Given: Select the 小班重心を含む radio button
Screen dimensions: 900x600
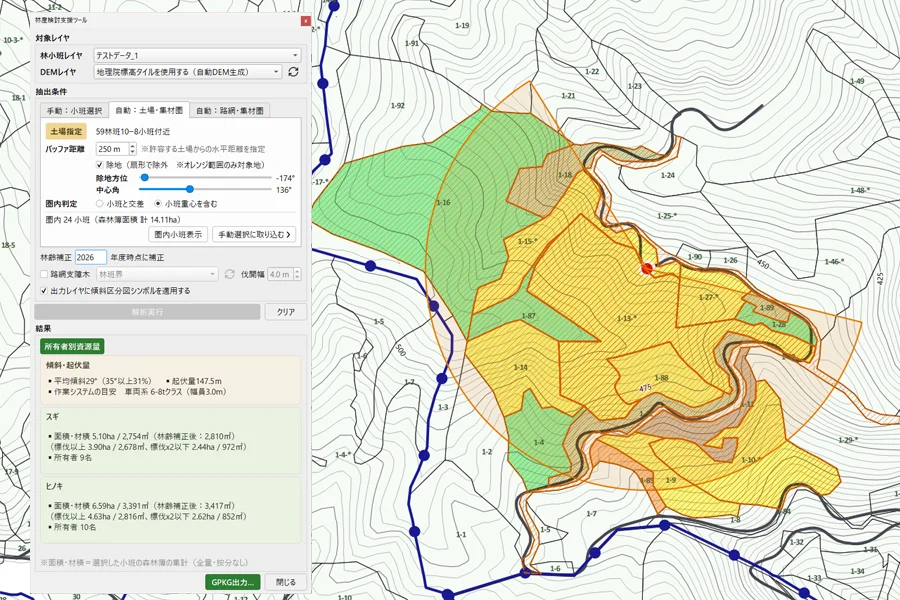Looking at the screenshot, I should pyautogui.click(x=158, y=204).
